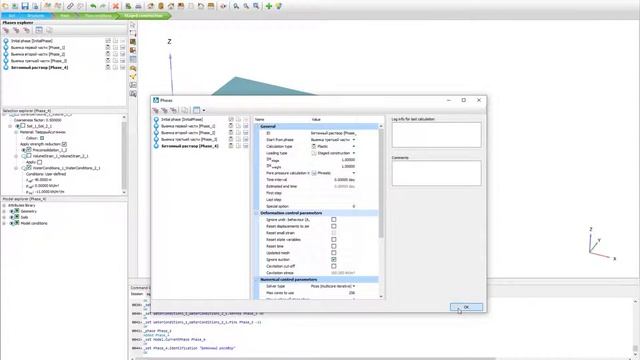
Task: Open the Solver type dropdown
Action: coord(353,286)
